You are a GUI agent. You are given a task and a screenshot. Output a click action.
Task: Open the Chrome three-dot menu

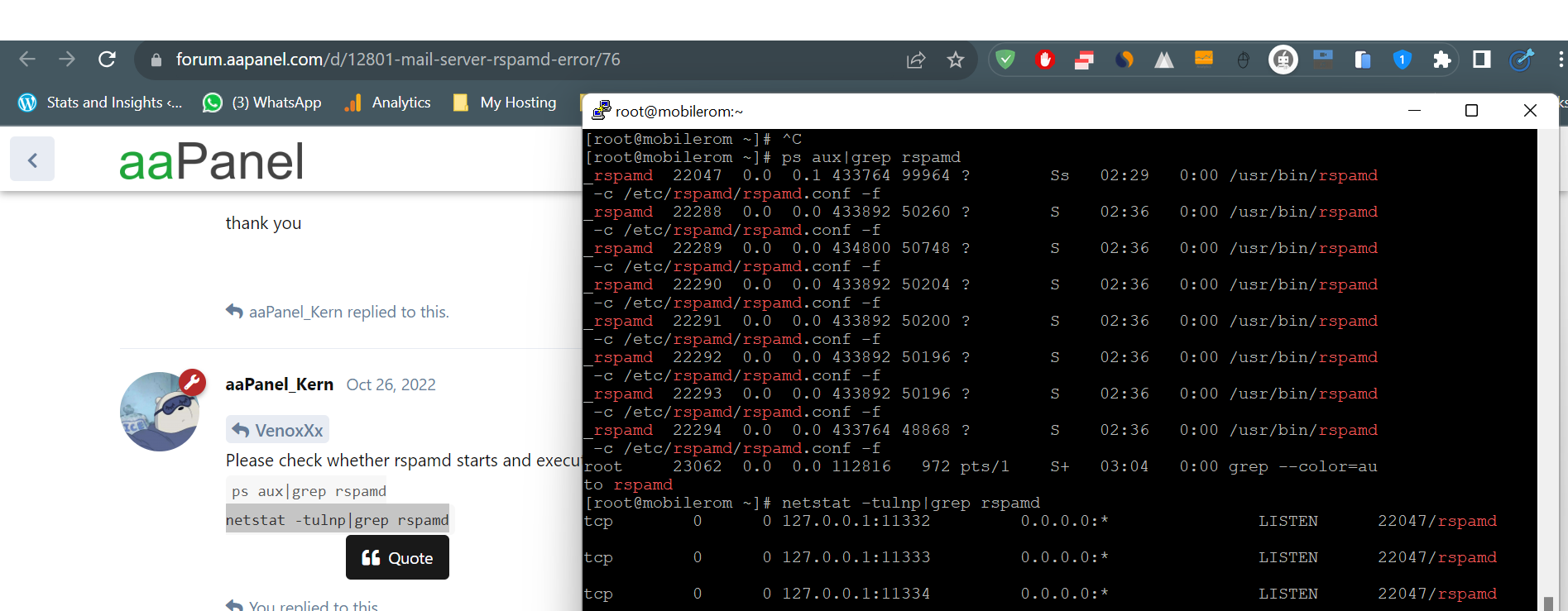pyautogui.click(x=1561, y=60)
